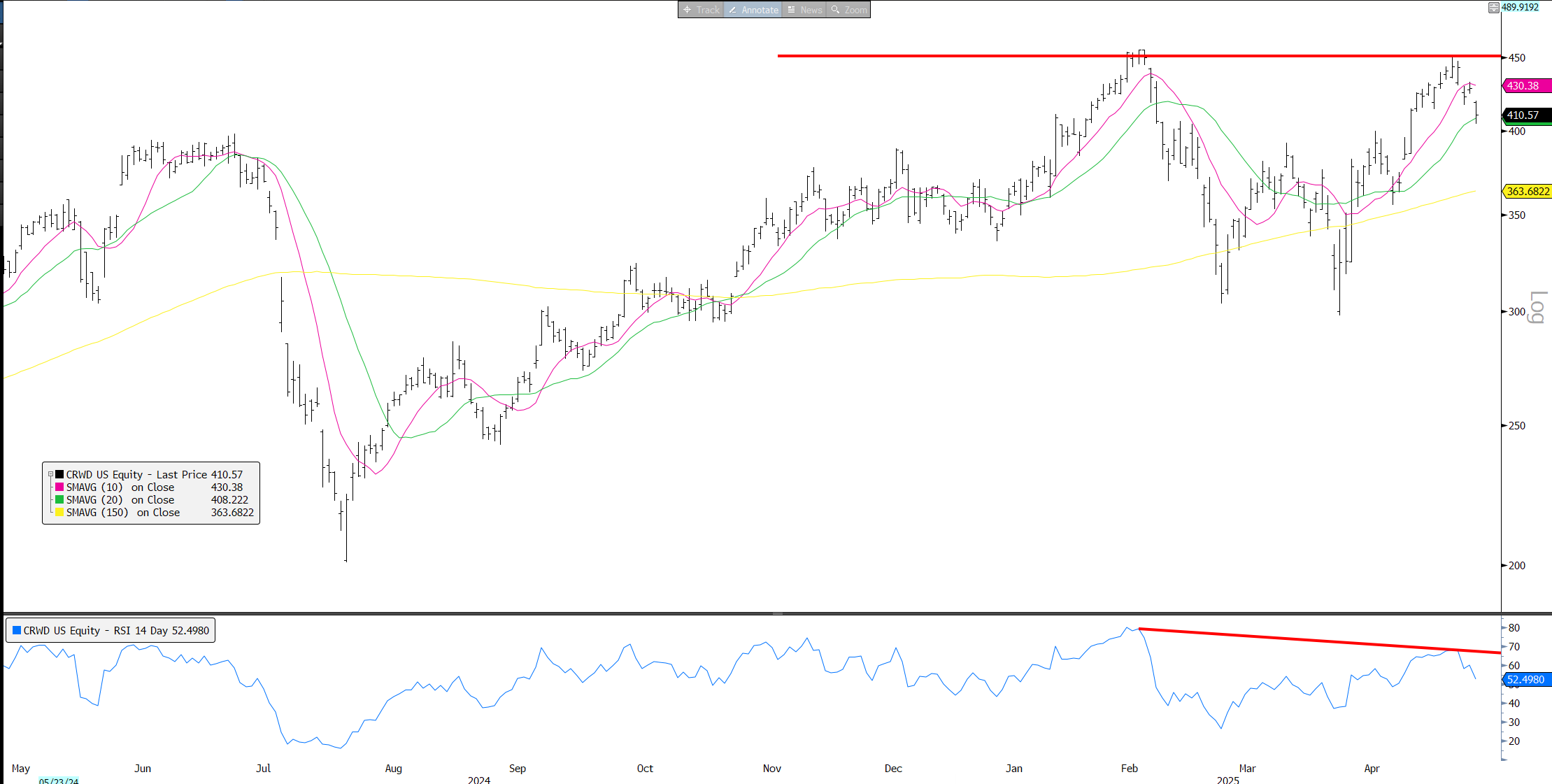Click the yellow SMAVG (150) swatch
The image size is (1552, 784).
point(59,512)
